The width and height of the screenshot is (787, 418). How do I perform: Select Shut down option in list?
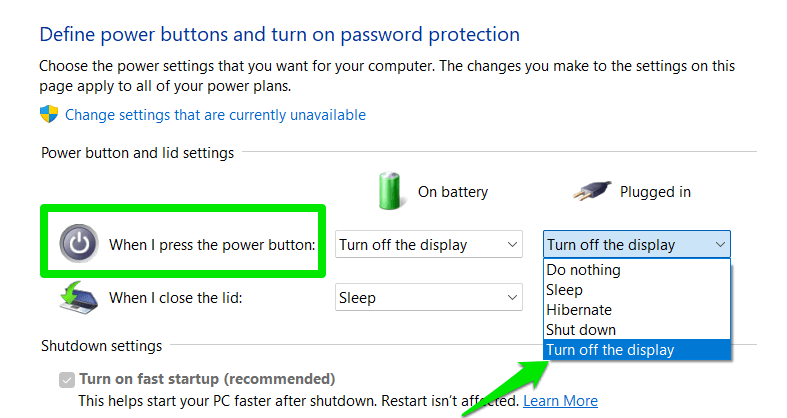581,330
